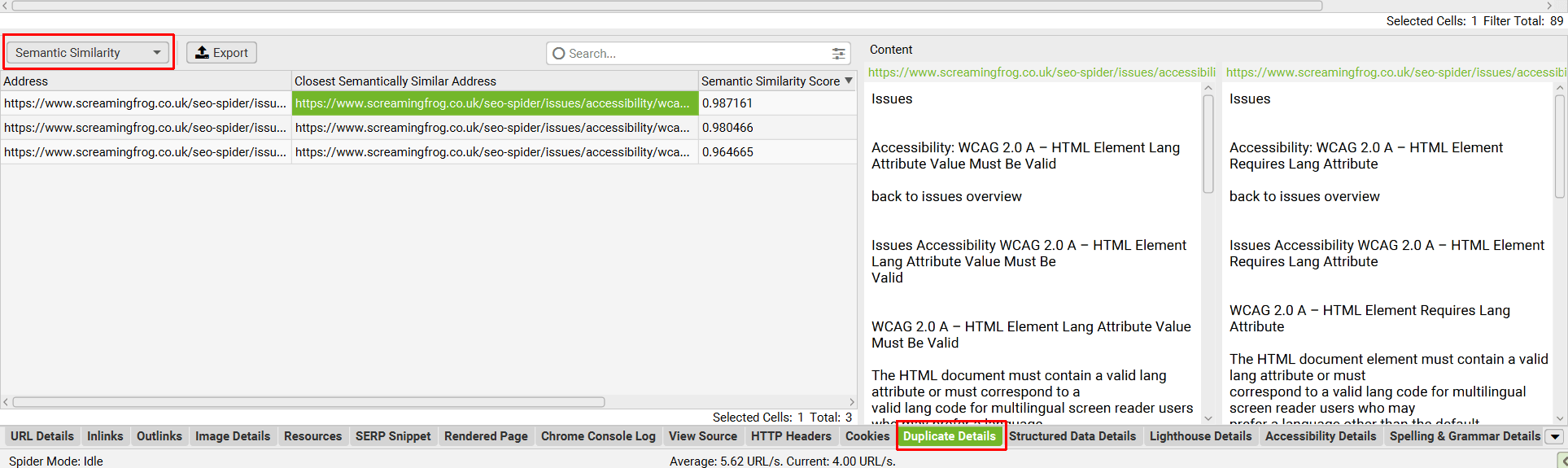The width and height of the screenshot is (1568, 468).
Task: Click the left content pane URL link
Action: coord(1042,72)
